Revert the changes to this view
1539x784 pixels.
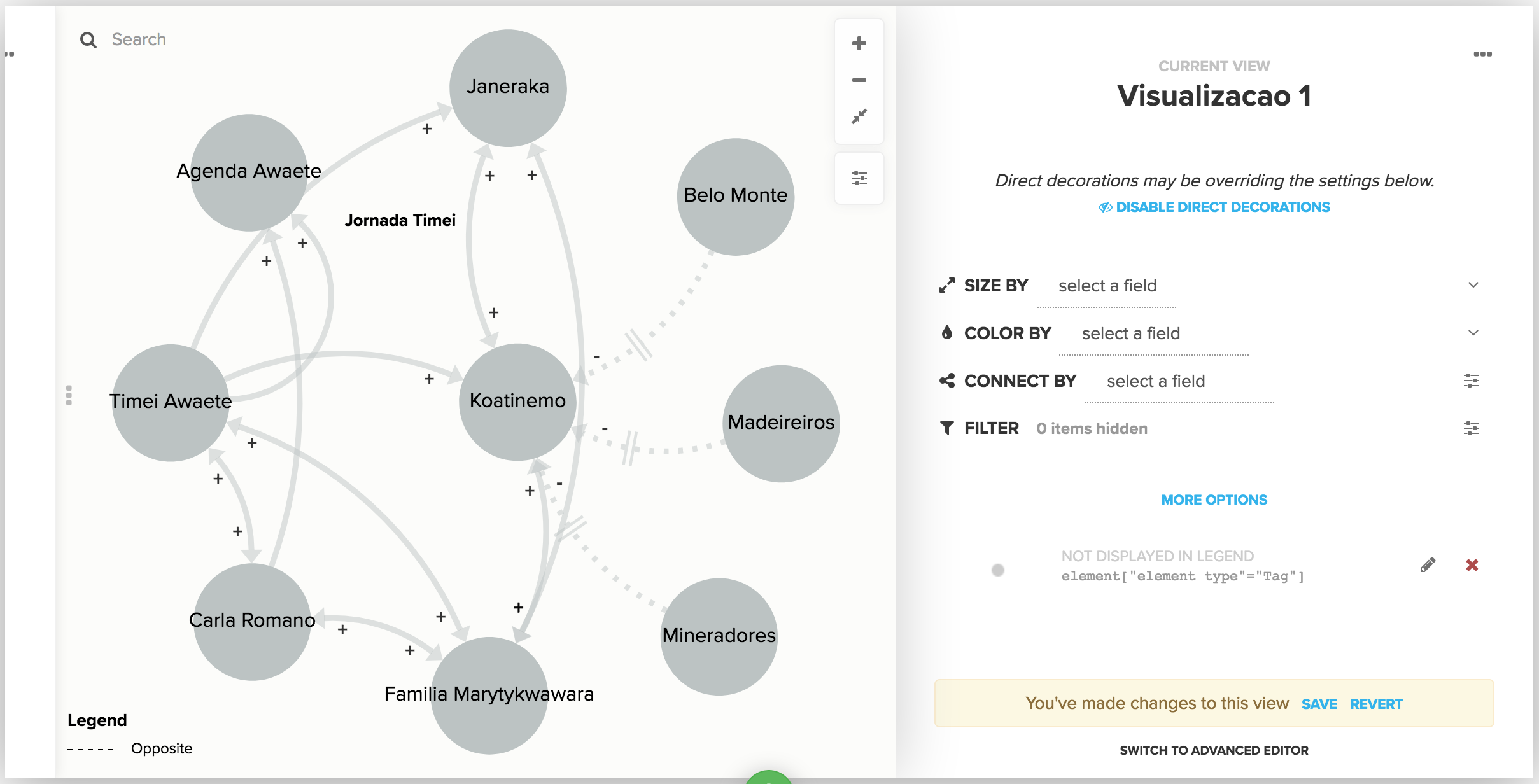[1376, 704]
